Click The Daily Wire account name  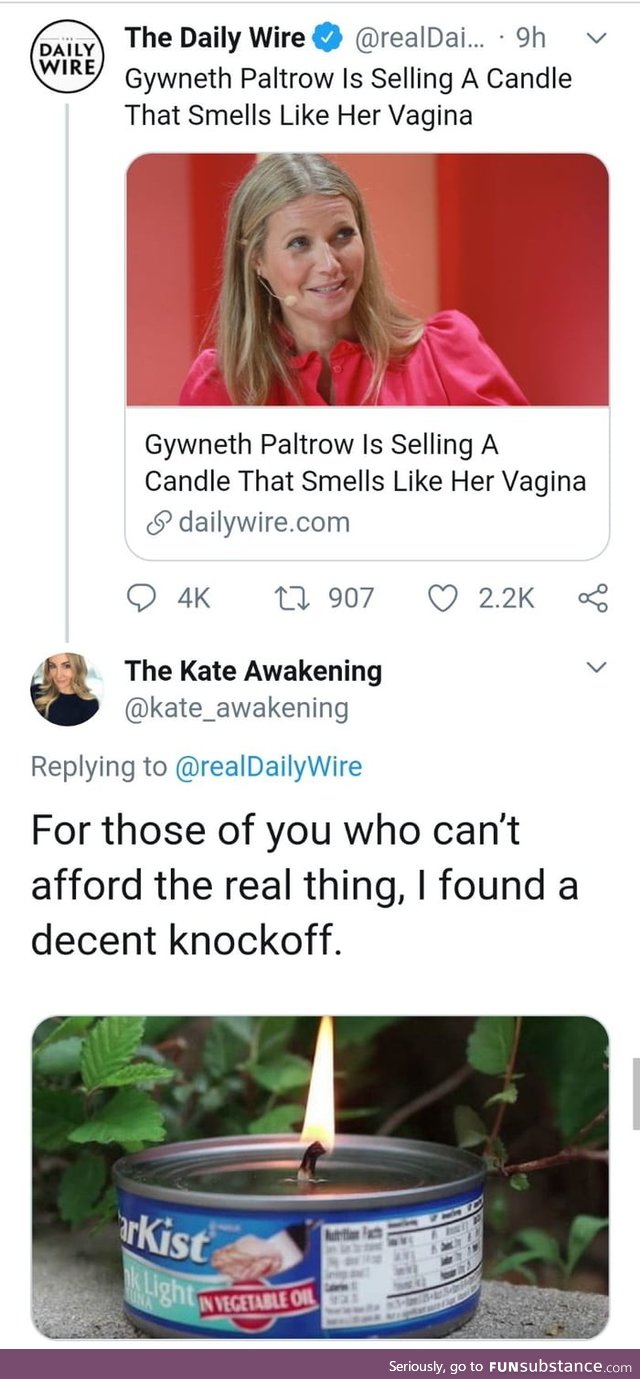[x=214, y=39]
